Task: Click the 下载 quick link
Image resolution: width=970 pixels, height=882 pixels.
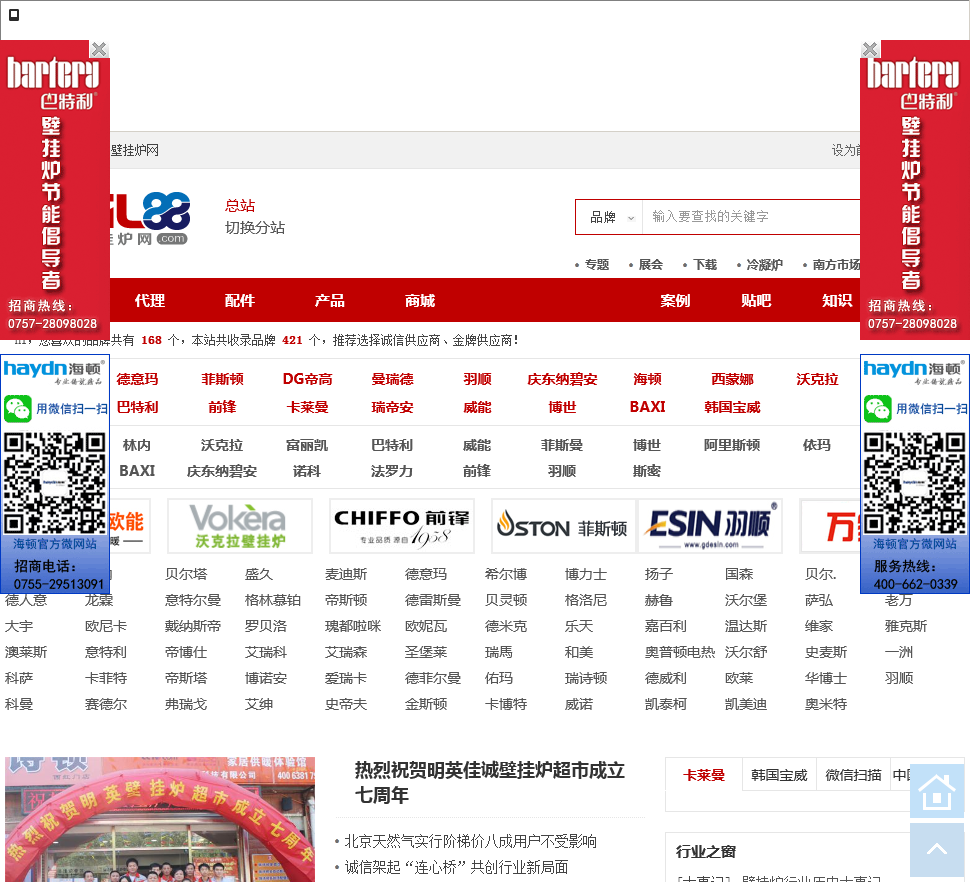Action: click(x=705, y=265)
